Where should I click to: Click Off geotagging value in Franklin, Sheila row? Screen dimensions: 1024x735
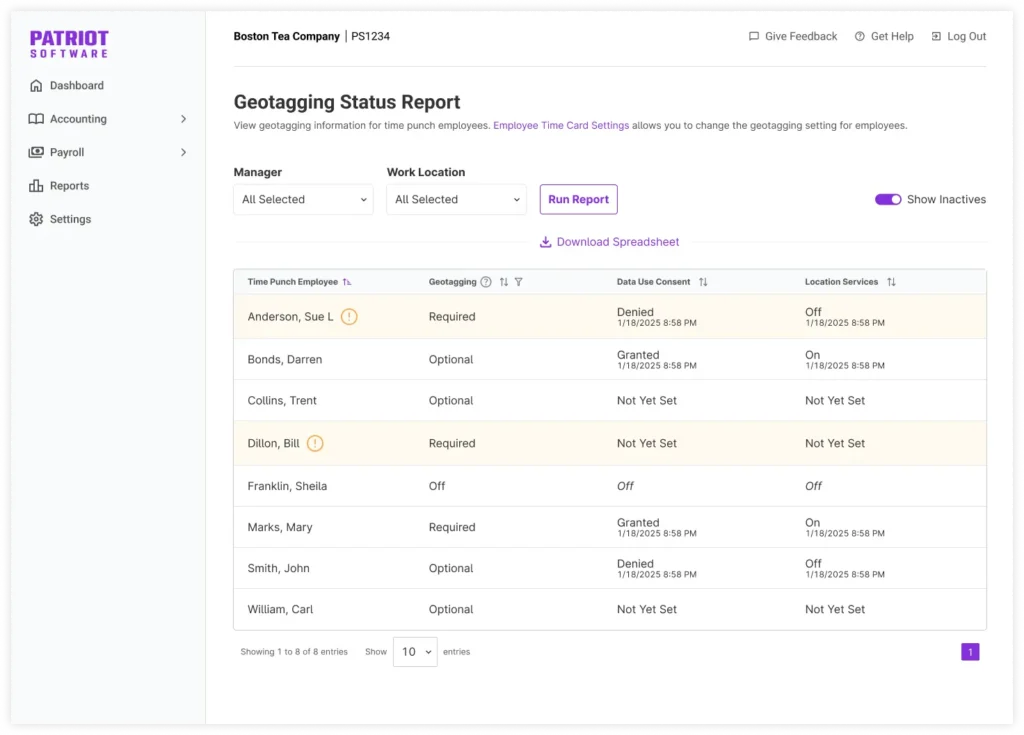pyautogui.click(x=437, y=486)
